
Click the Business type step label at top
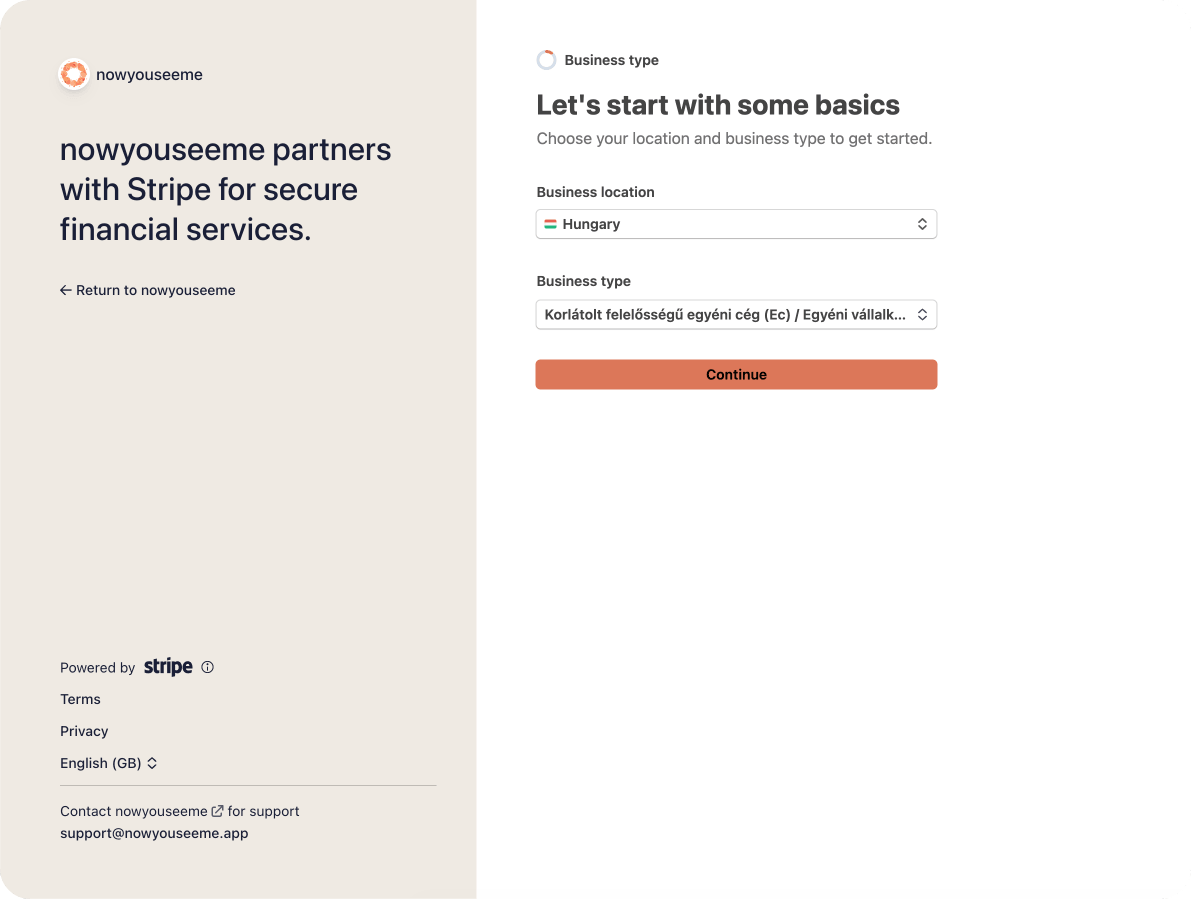click(611, 60)
